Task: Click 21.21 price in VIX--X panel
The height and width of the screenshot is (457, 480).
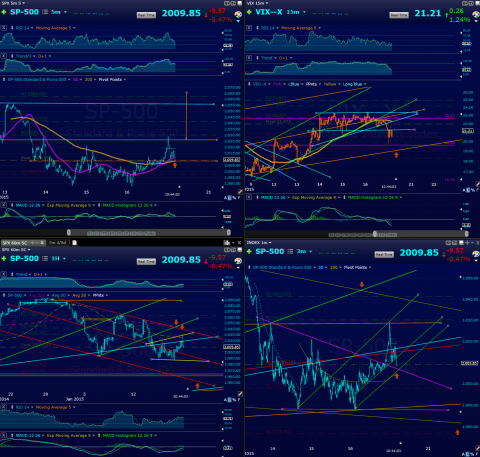Action: 427,13
